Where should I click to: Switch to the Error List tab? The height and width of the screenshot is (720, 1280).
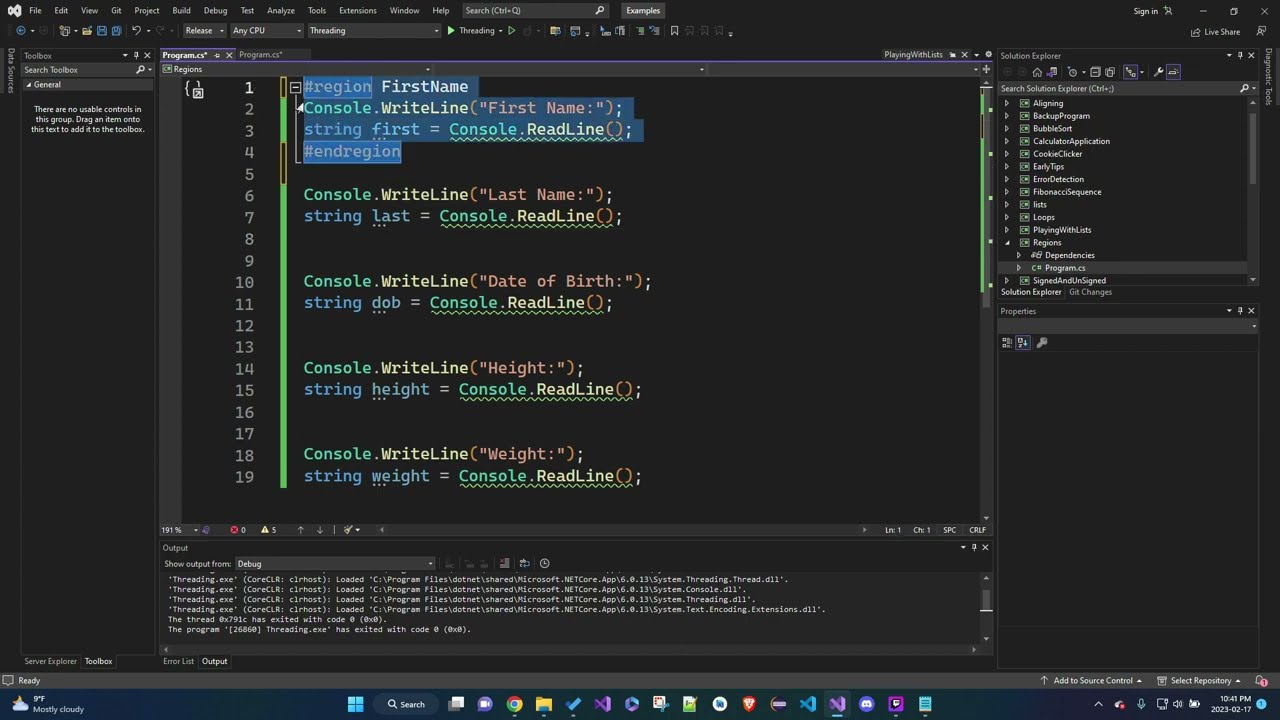pyautogui.click(x=178, y=661)
